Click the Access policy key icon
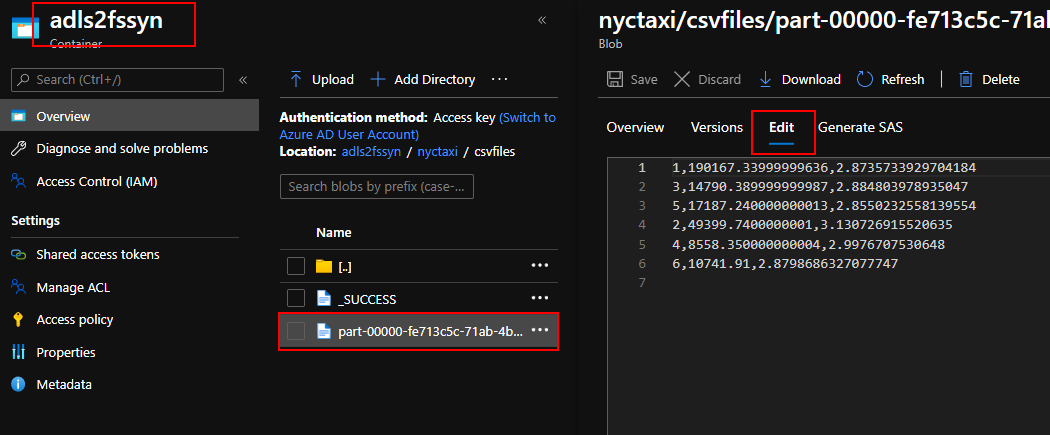Screen dimensions: 1050x435 pyautogui.click(x=19, y=319)
